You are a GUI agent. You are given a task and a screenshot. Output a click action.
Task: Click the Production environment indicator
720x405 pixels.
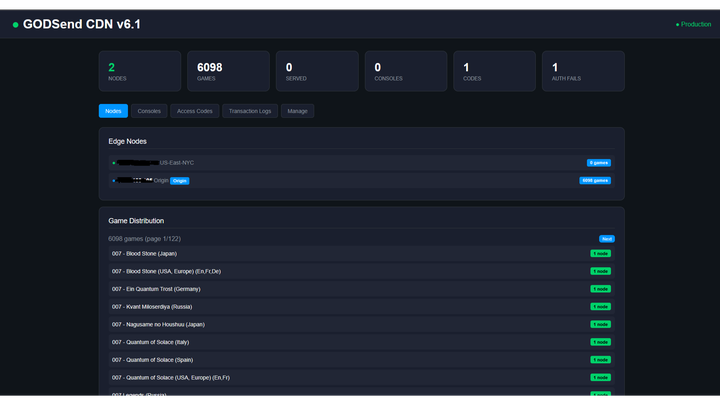click(693, 24)
